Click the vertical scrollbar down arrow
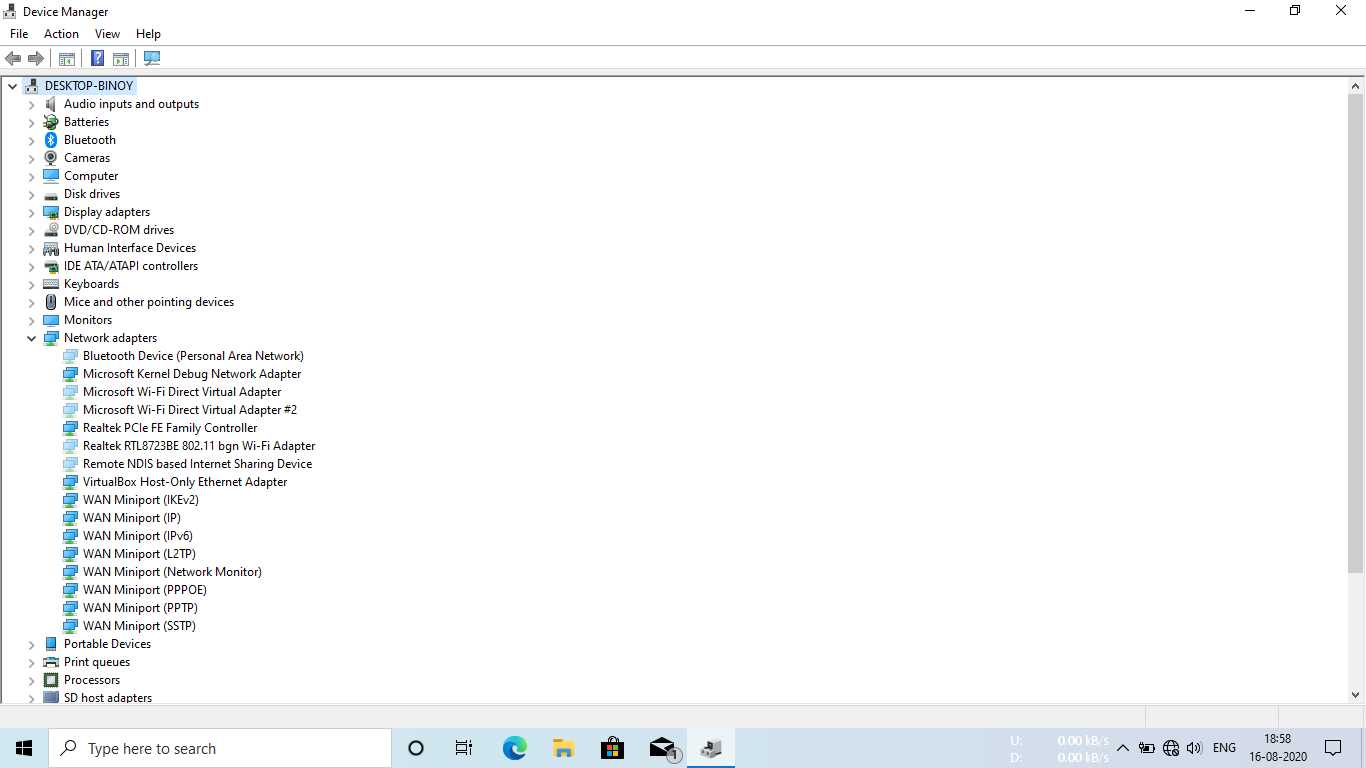This screenshot has height=768, width=1366. (x=1356, y=694)
